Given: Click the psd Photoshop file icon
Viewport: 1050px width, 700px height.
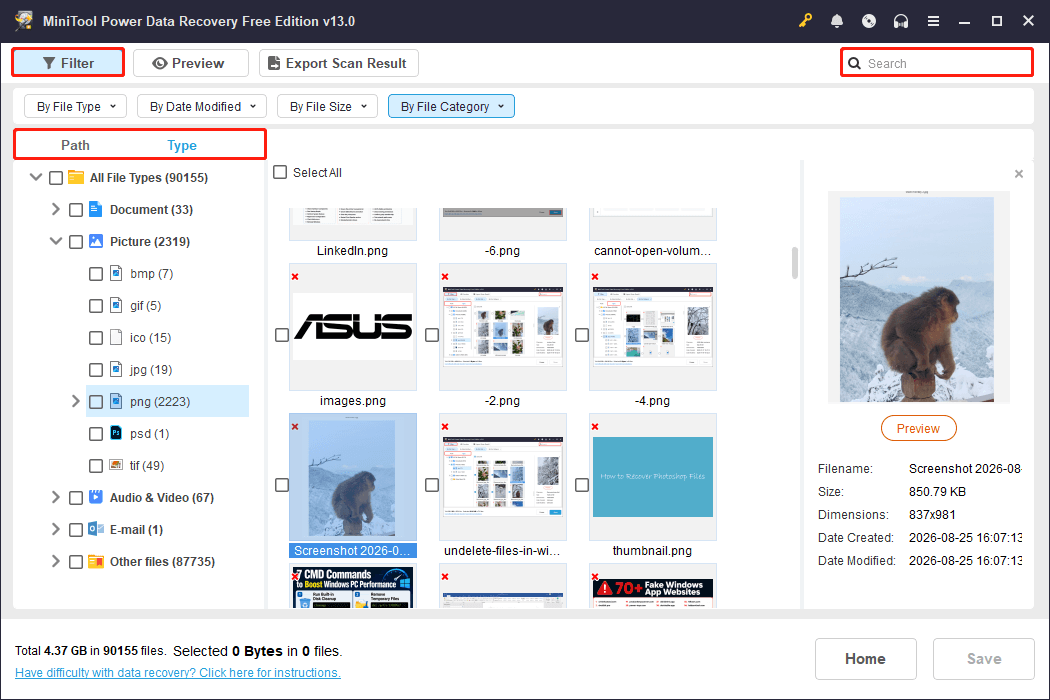Looking at the screenshot, I should tap(116, 433).
